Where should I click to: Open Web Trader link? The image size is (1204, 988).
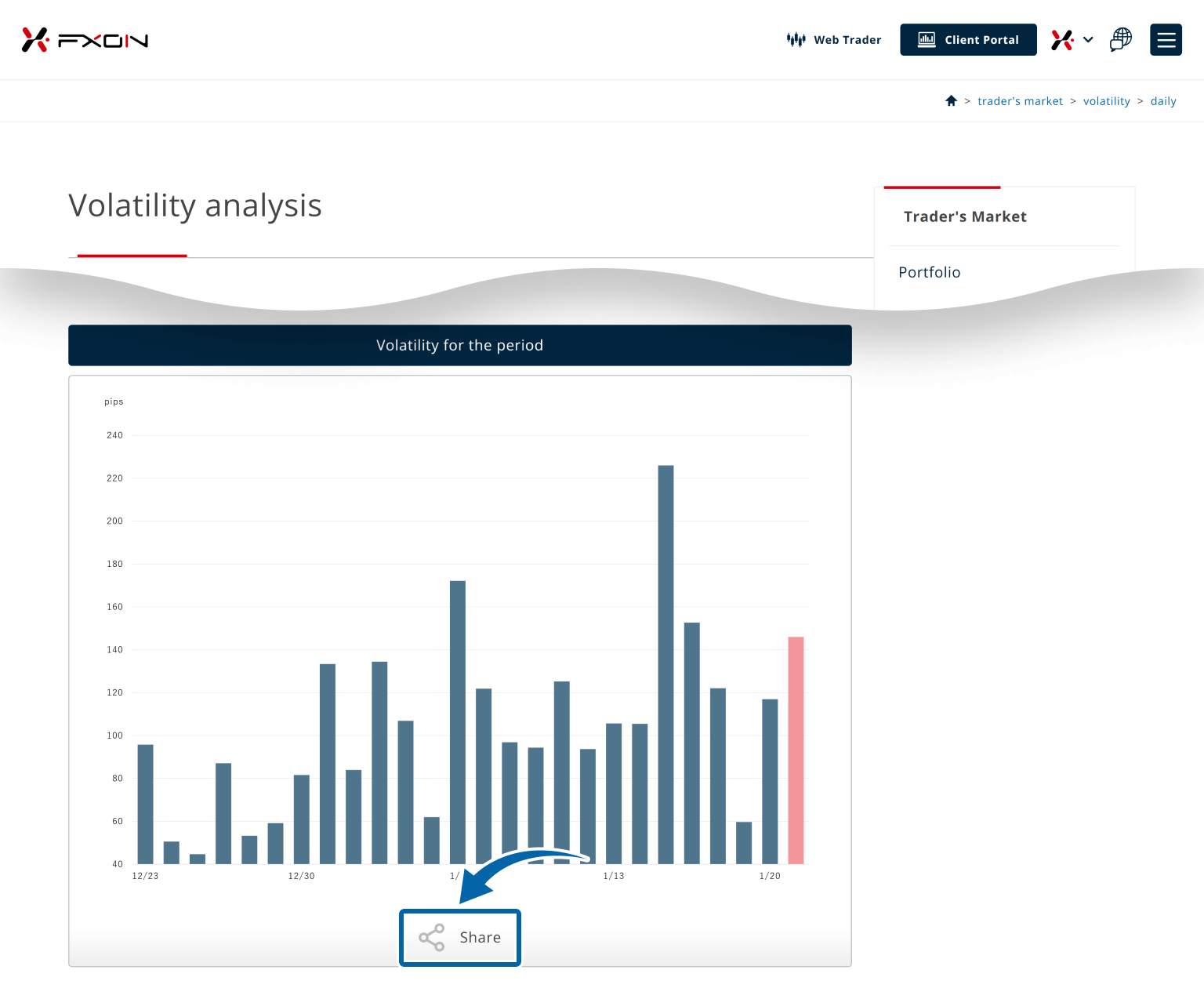point(834,40)
